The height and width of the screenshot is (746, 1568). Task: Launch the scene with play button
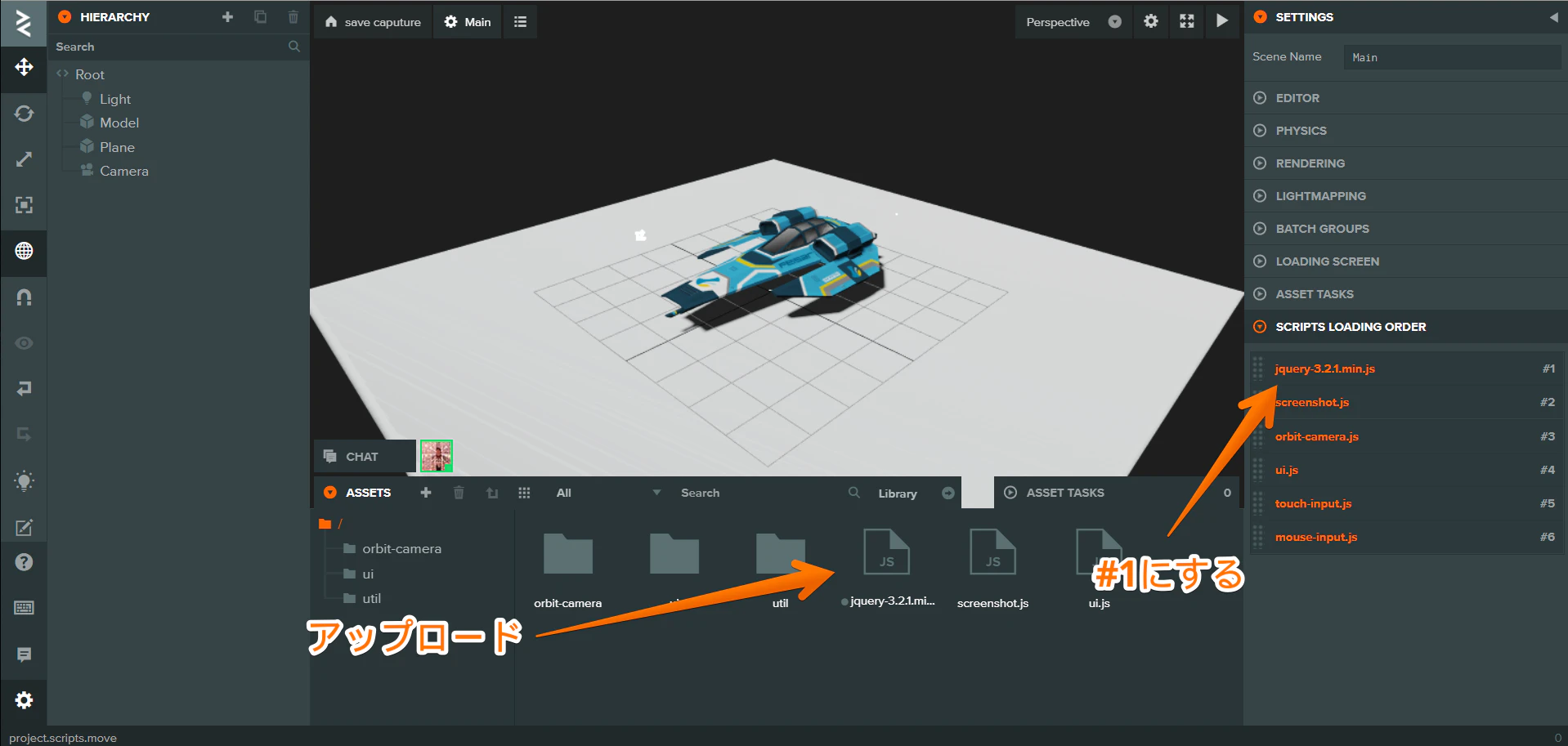coord(1222,22)
